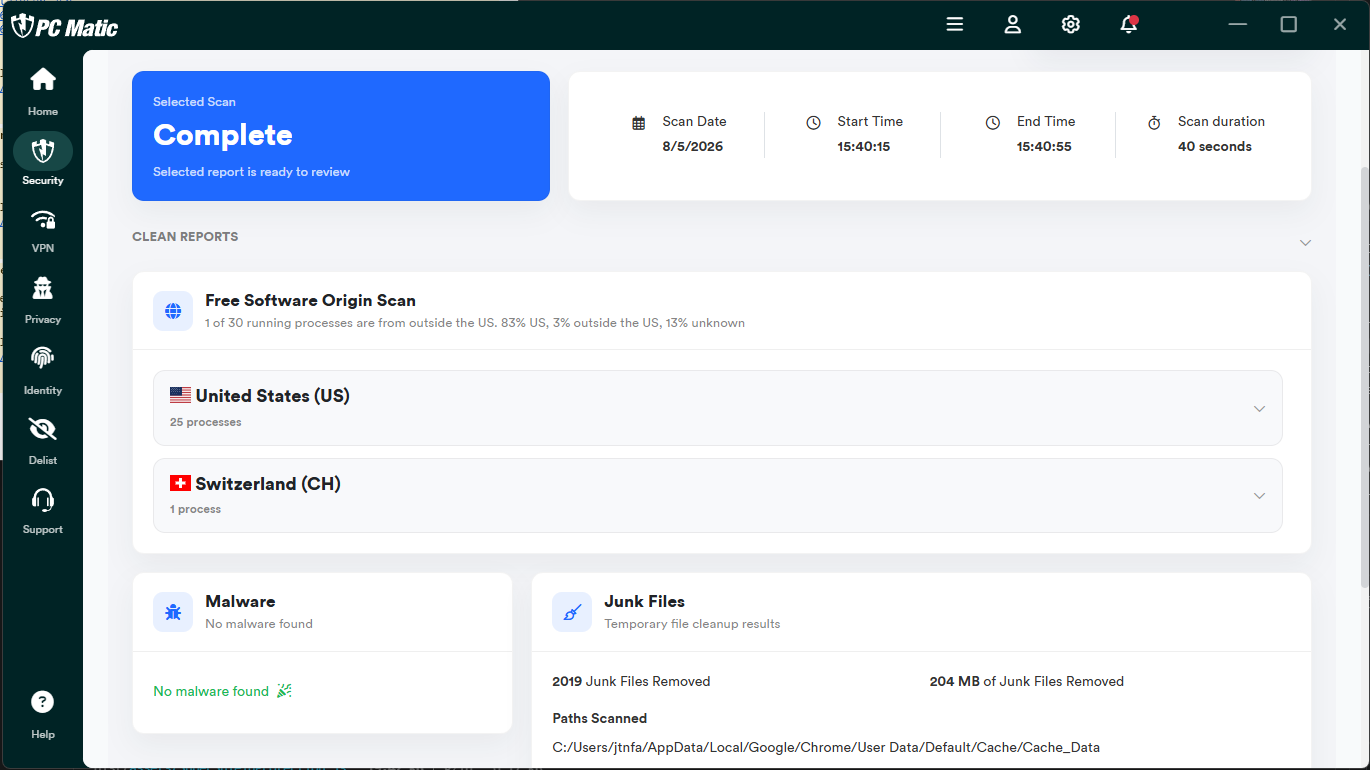Click the globe icon for Origin Scan
The image size is (1370, 770).
pyautogui.click(x=173, y=311)
